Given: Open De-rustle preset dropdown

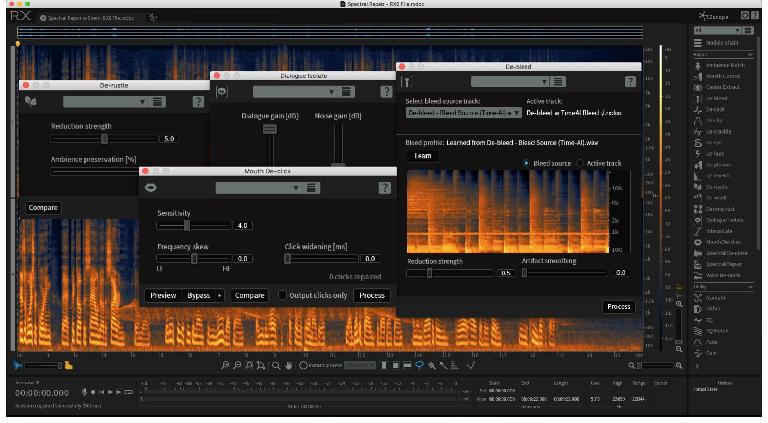Looking at the screenshot, I should click(105, 102).
